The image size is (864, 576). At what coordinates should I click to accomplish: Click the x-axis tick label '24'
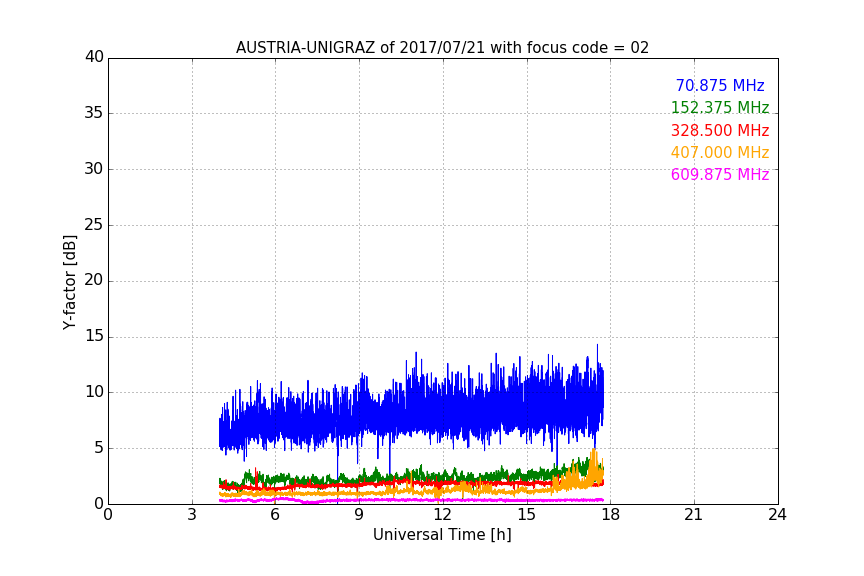click(x=777, y=515)
